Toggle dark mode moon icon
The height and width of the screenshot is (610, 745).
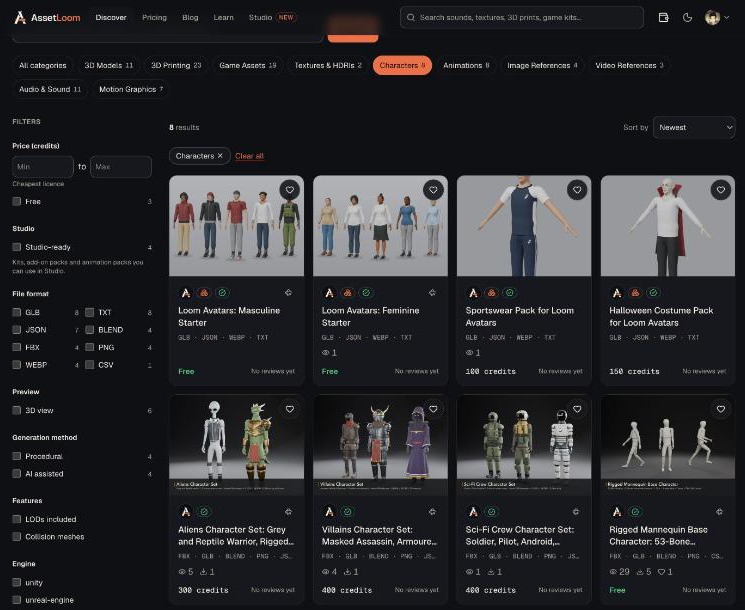click(x=687, y=18)
